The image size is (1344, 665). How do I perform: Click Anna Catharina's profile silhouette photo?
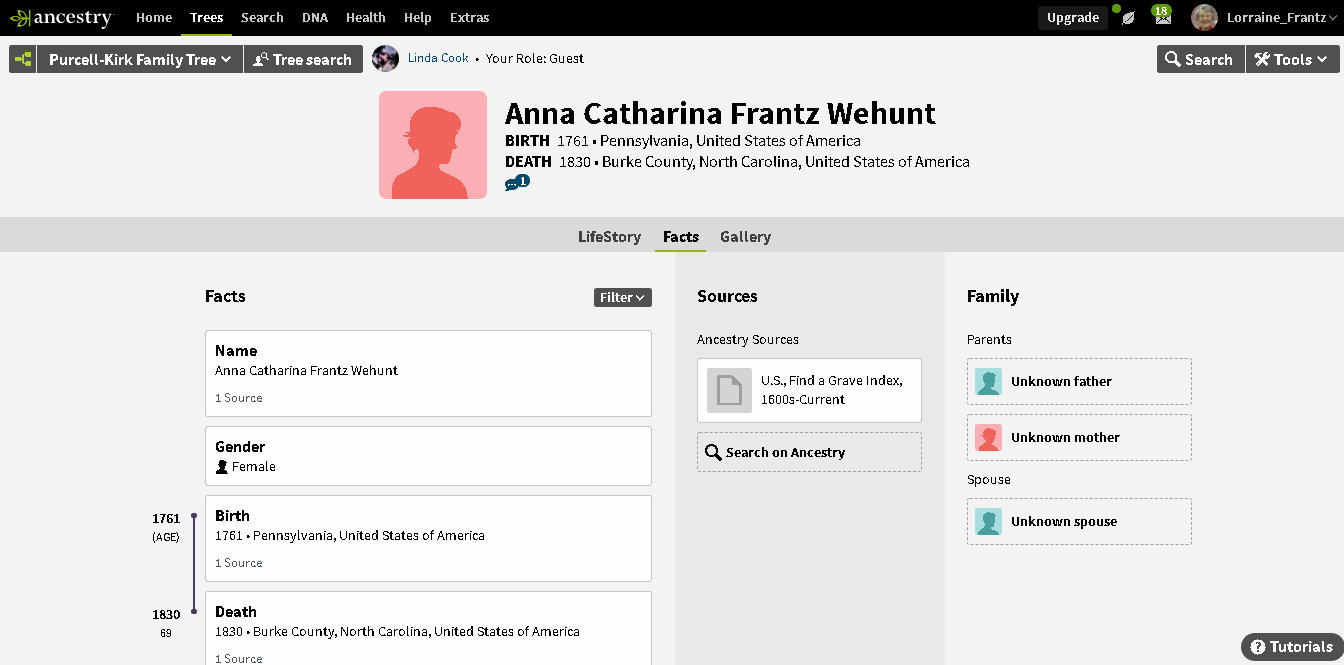433,145
